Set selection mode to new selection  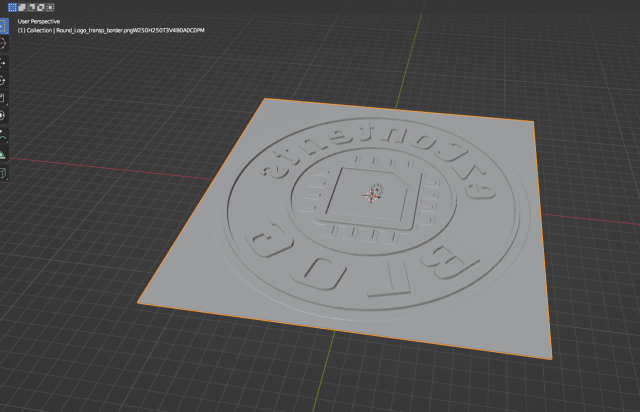click(10, 7)
